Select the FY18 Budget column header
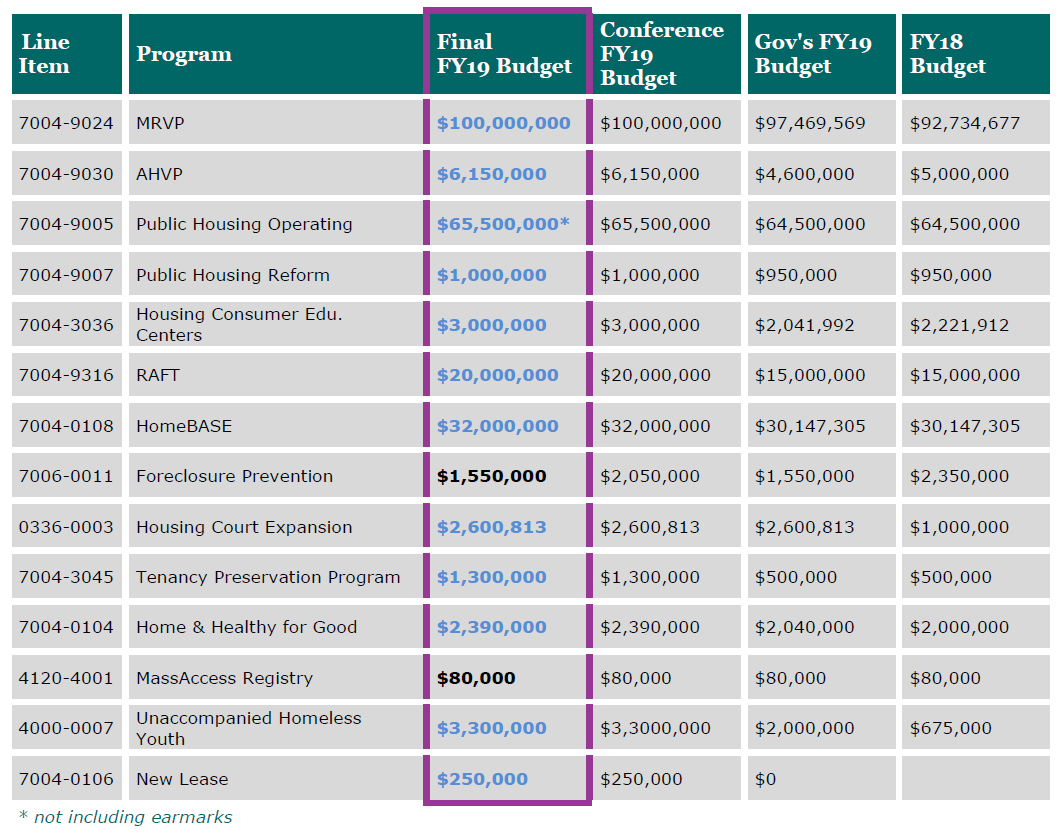1063x833 pixels. click(x=947, y=54)
